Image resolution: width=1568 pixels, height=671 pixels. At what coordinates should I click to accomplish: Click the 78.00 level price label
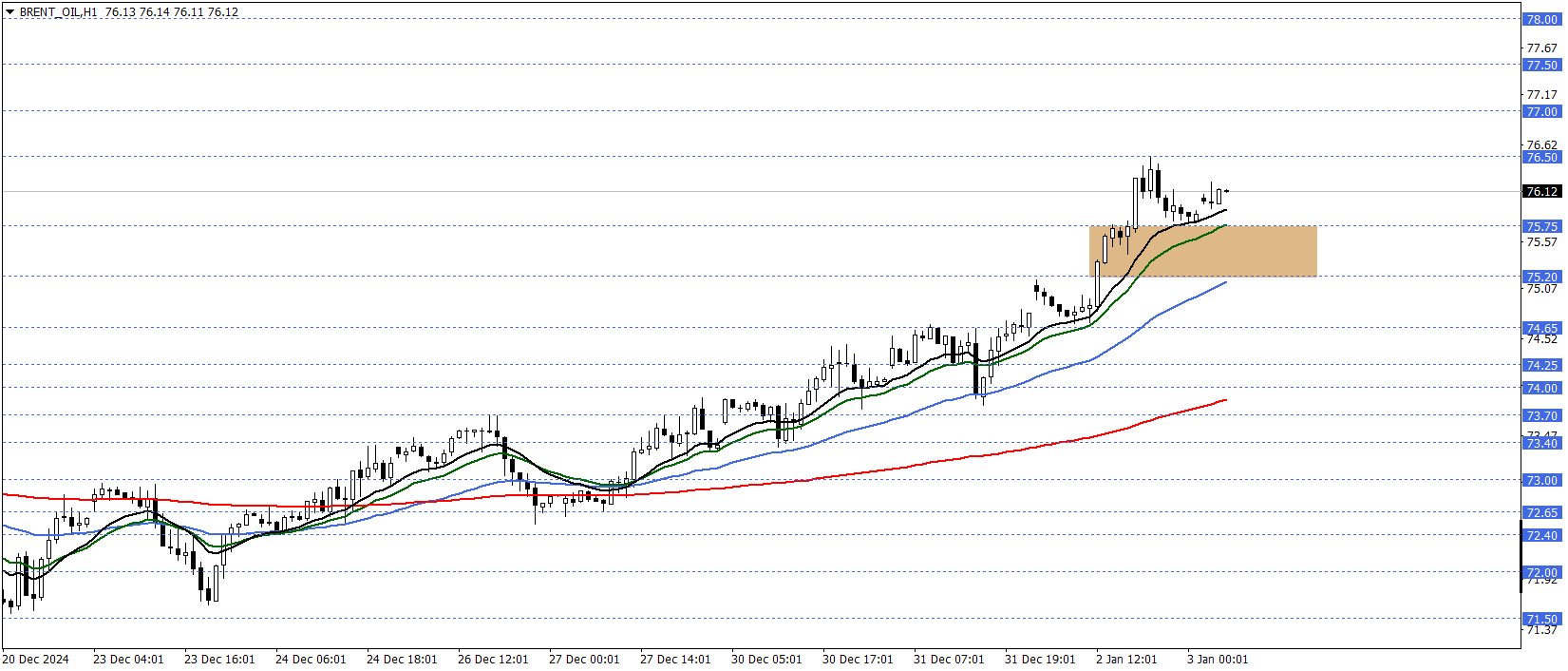pyautogui.click(x=1541, y=19)
